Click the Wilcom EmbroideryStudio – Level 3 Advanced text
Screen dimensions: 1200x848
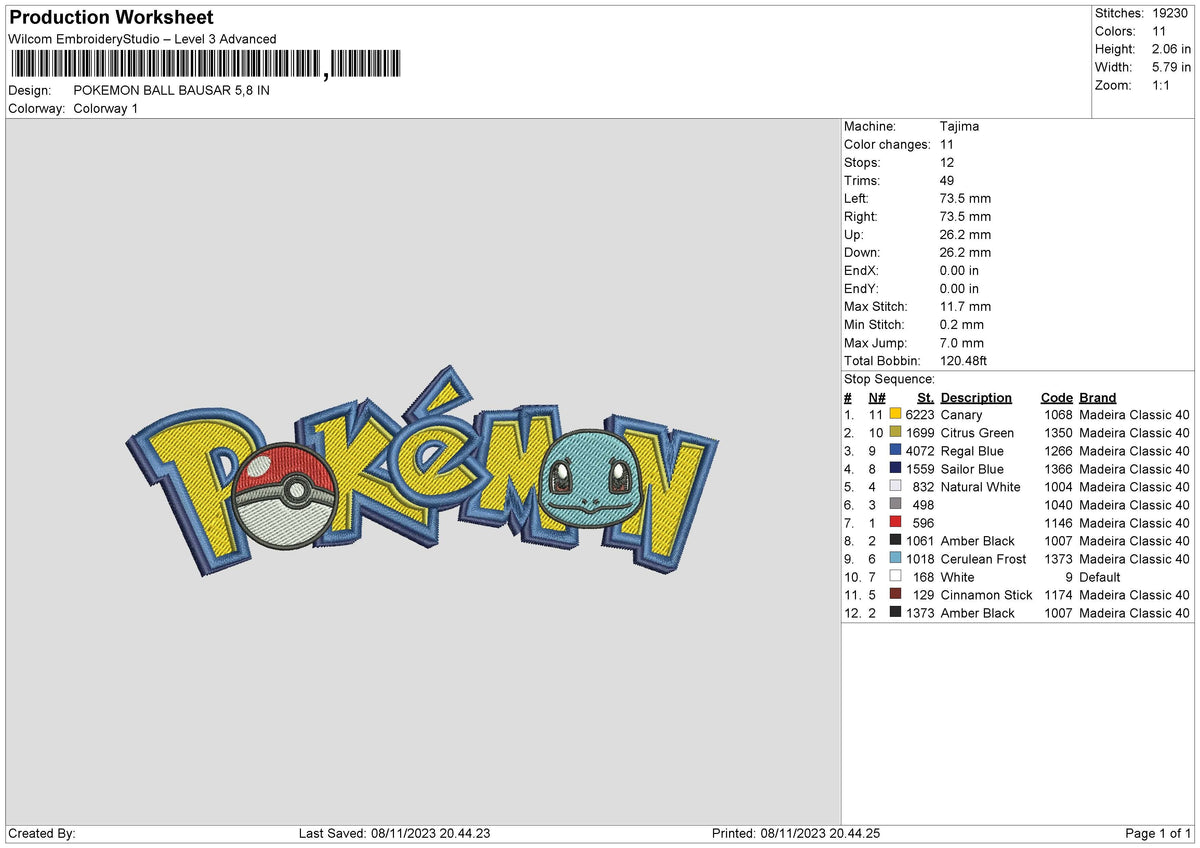pyautogui.click(x=142, y=39)
